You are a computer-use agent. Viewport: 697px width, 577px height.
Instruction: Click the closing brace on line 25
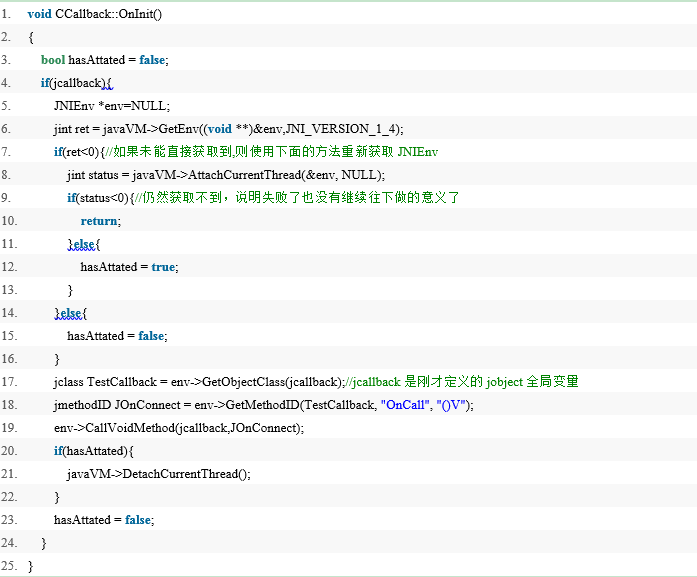pos(30,566)
